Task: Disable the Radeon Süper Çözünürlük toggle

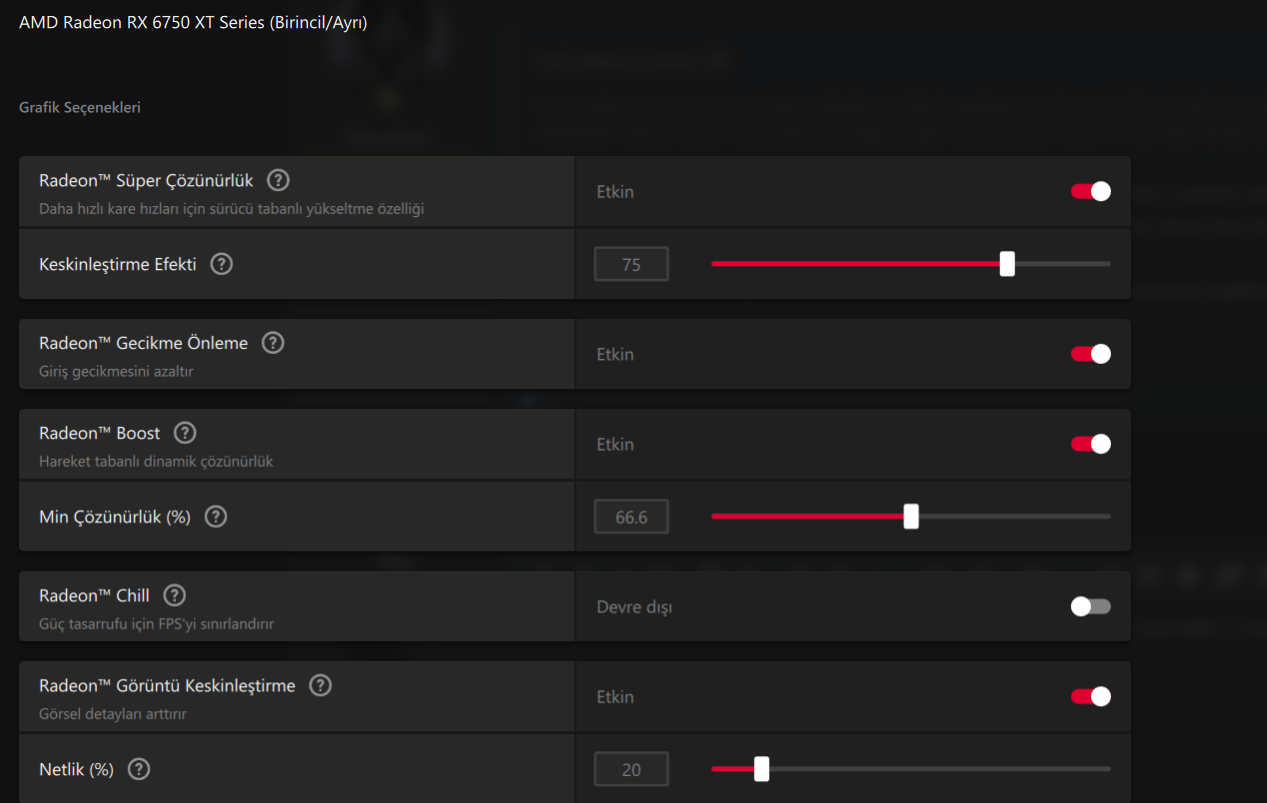Action: (x=1091, y=191)
